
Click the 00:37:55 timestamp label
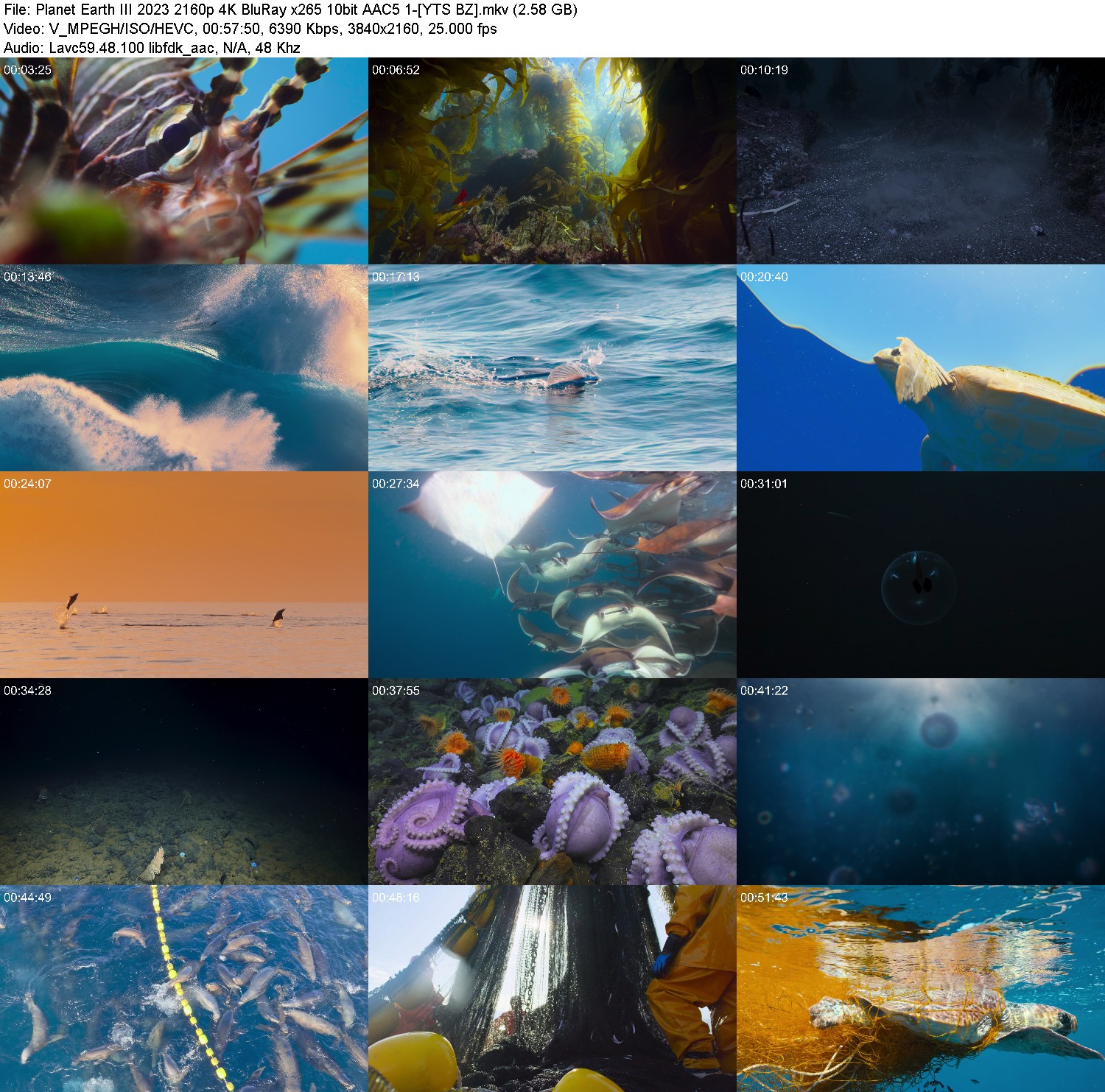pyautogui.click(x=396, y=691)
